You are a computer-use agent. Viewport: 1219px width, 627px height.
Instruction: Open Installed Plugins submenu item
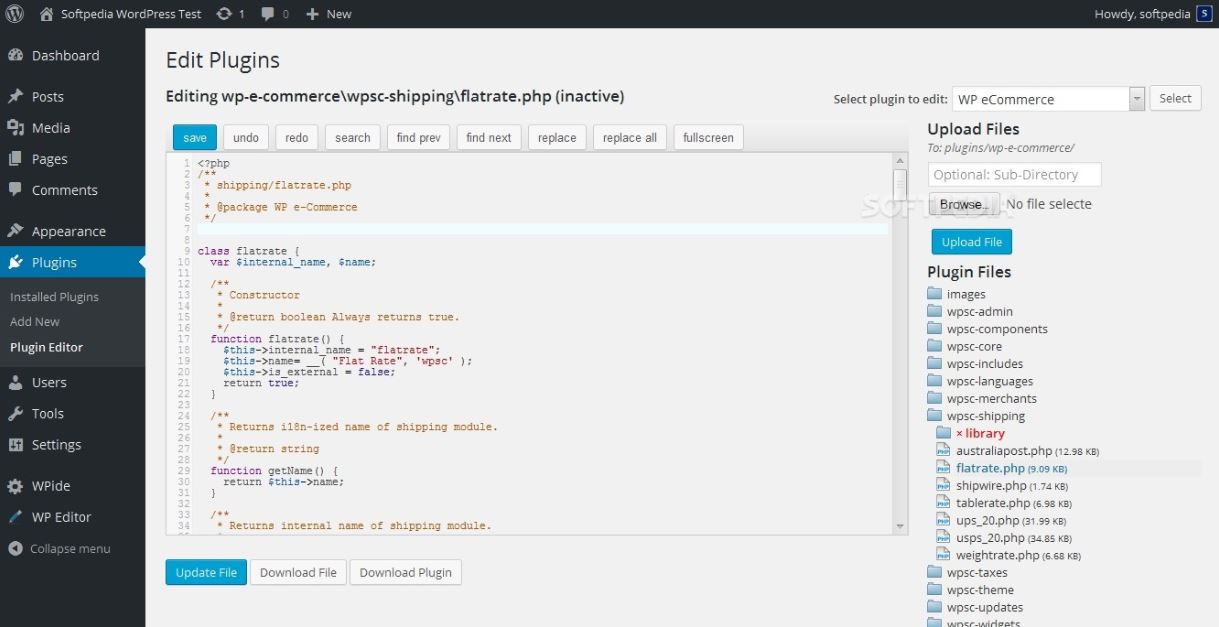point(54,297)
